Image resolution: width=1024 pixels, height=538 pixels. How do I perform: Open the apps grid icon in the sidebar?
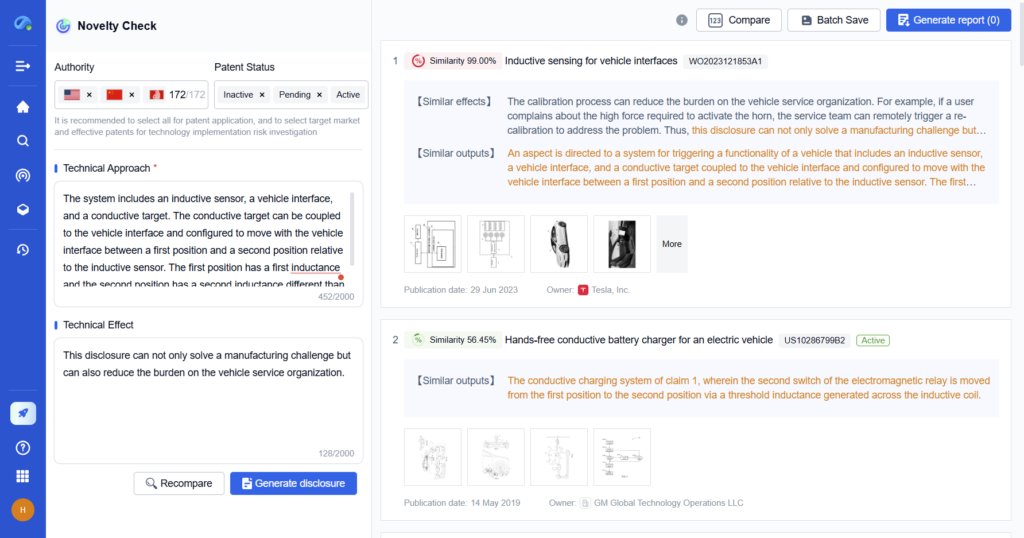[22, 476]
